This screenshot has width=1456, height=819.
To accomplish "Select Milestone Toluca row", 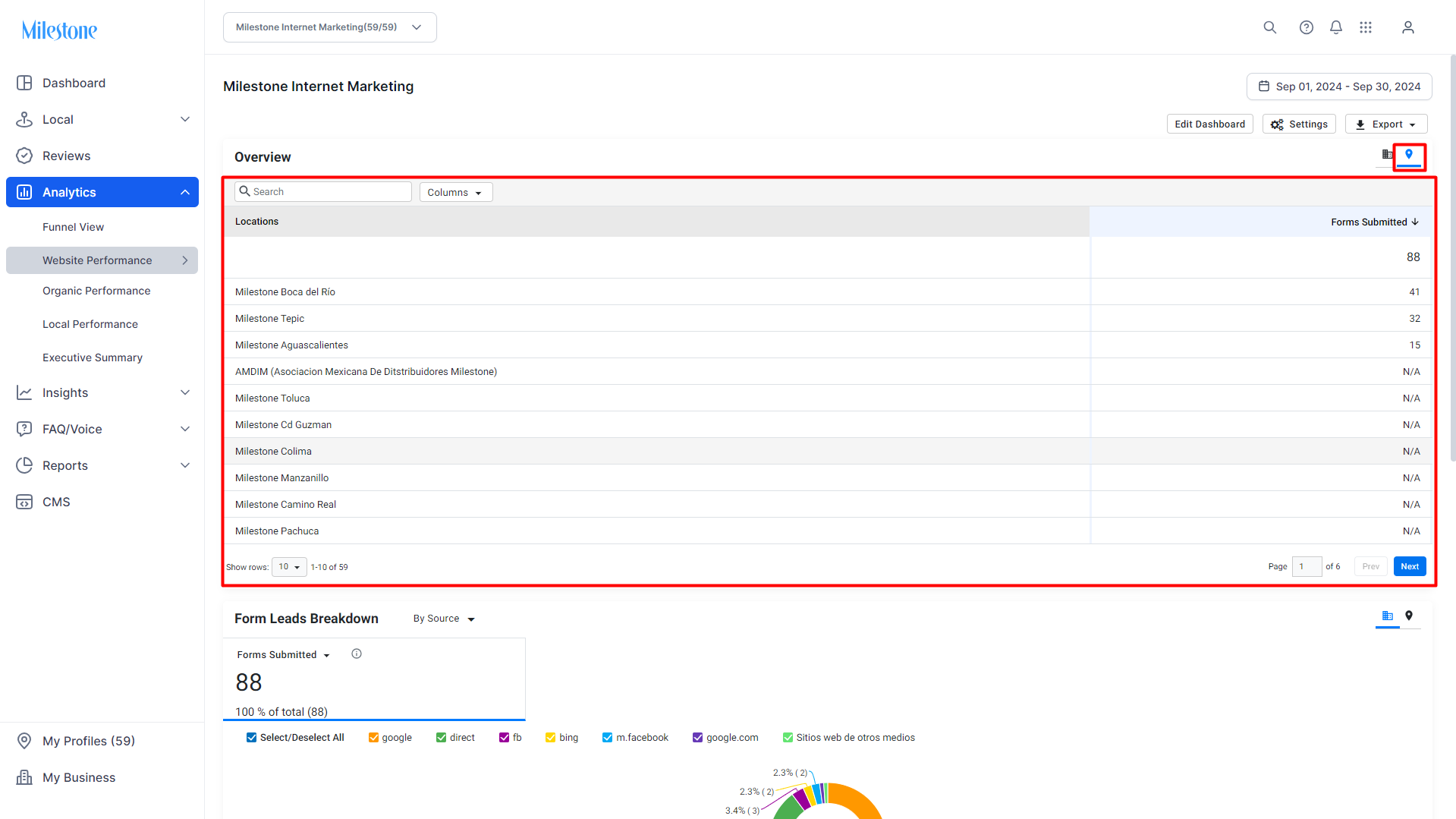I will 828,398.
